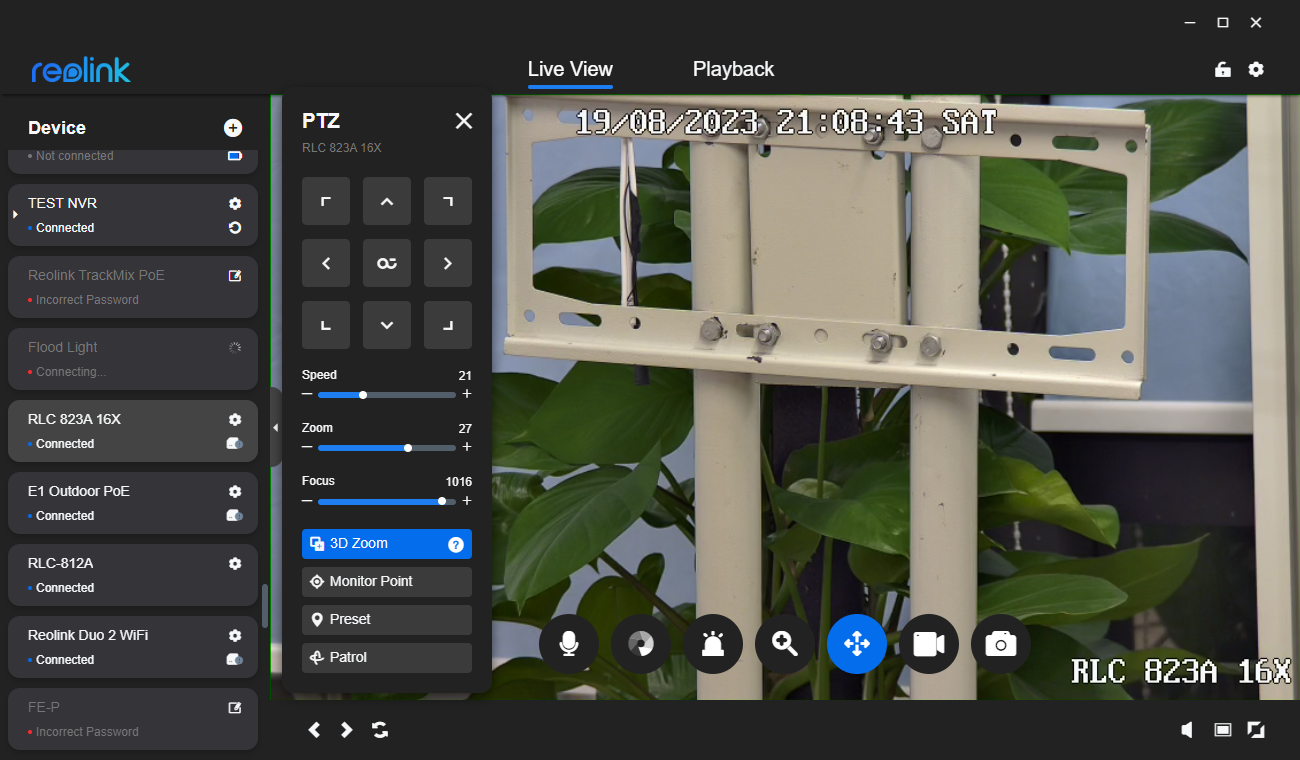
Task: Click the device list scrollbar
Action: 265,605
